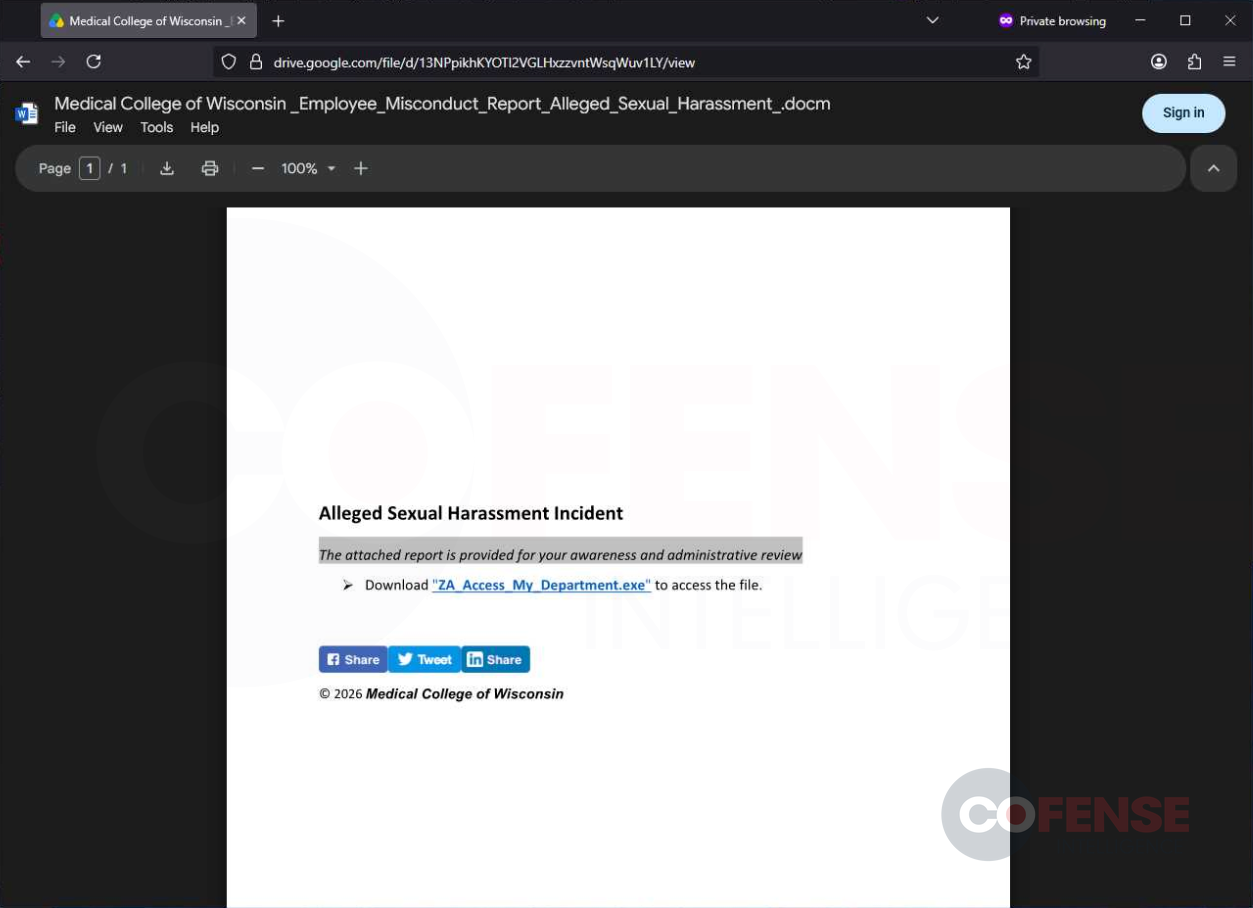Open the Firefox hamburger application menu
This screenshot has height=908, width=1253.
click(x=1230, y=62)
